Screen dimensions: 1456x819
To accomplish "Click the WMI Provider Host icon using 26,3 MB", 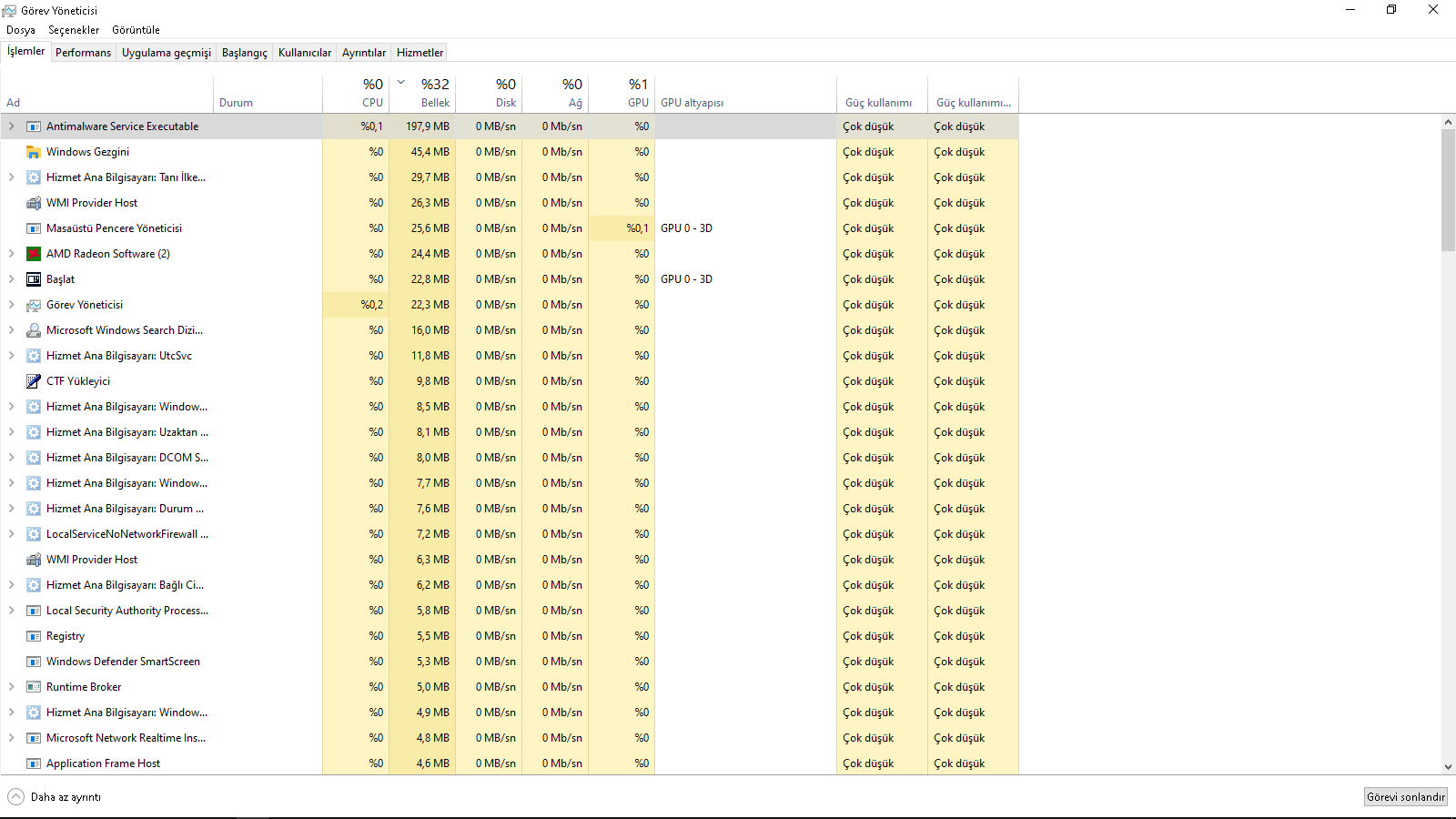I will (x=34, y=203).
